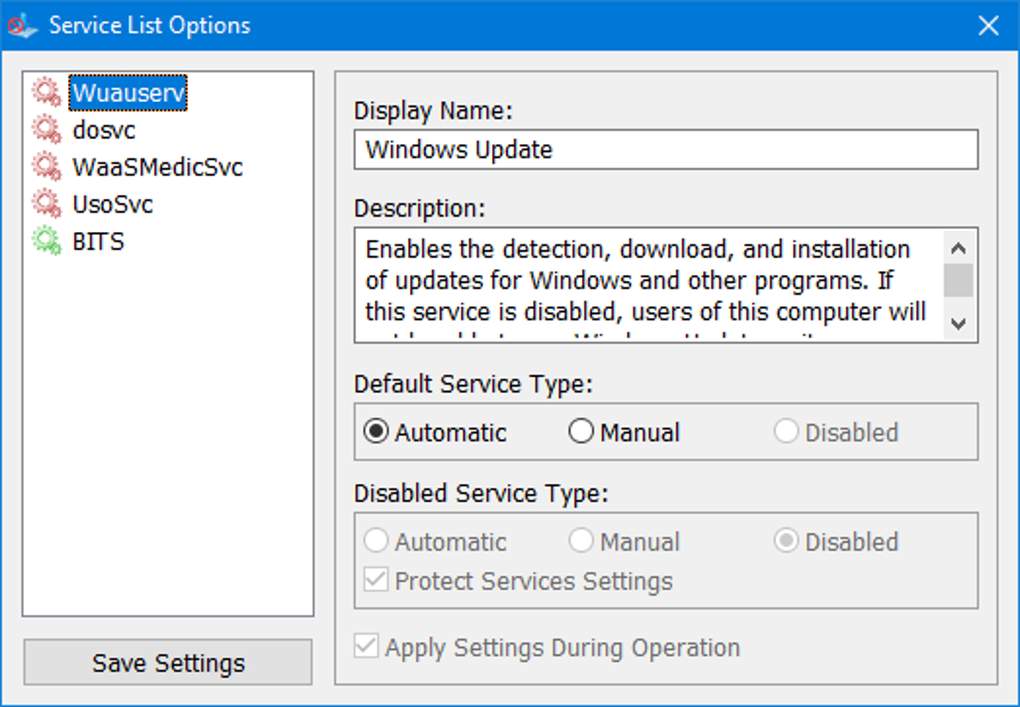
Task: Select the dosvc service entry
Action: 104,130
